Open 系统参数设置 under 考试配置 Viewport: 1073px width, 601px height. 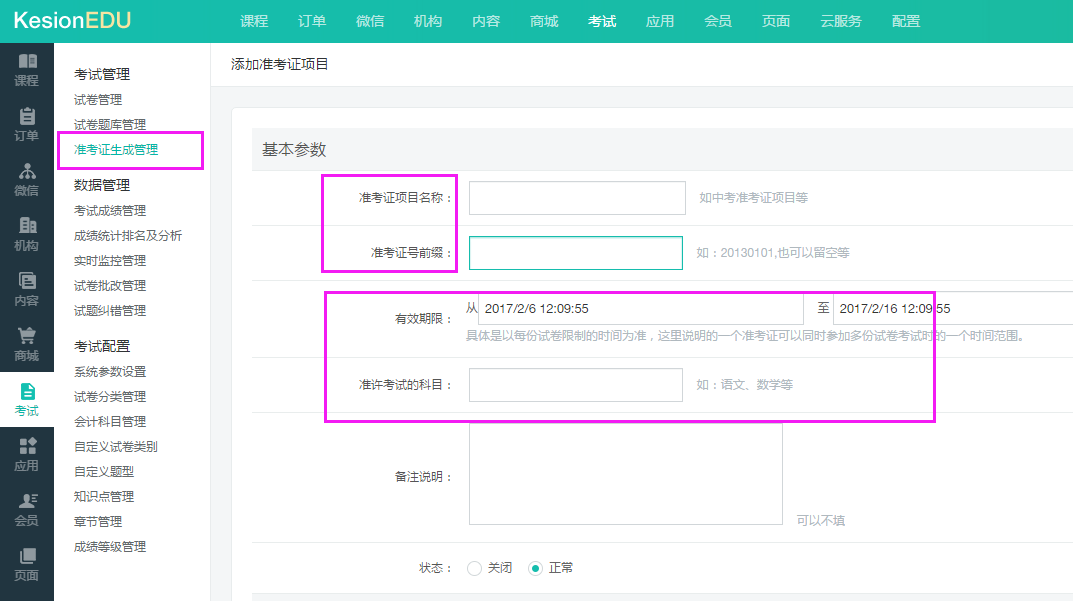point(110,372)
